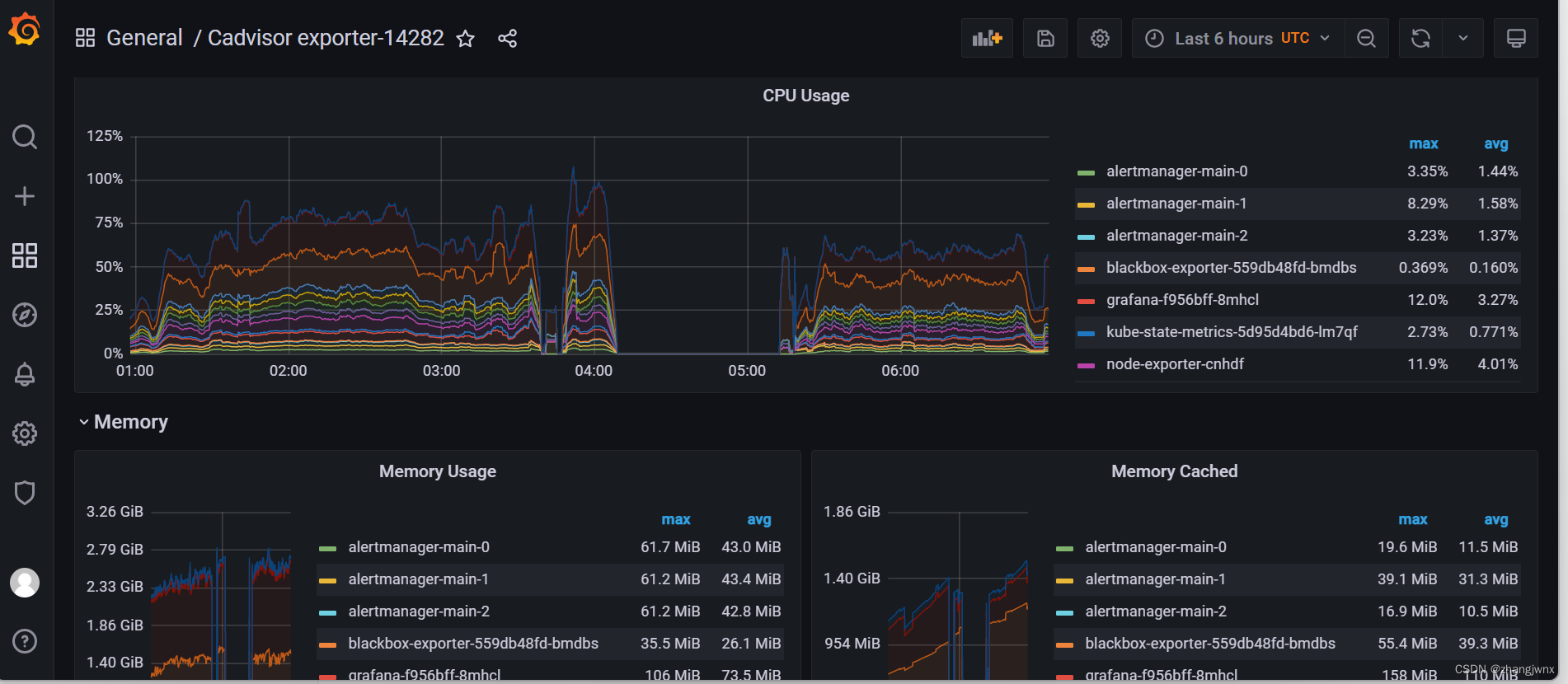Toggle node-exporter-cnhdf series in CPU Usage

coord(1175,364)
